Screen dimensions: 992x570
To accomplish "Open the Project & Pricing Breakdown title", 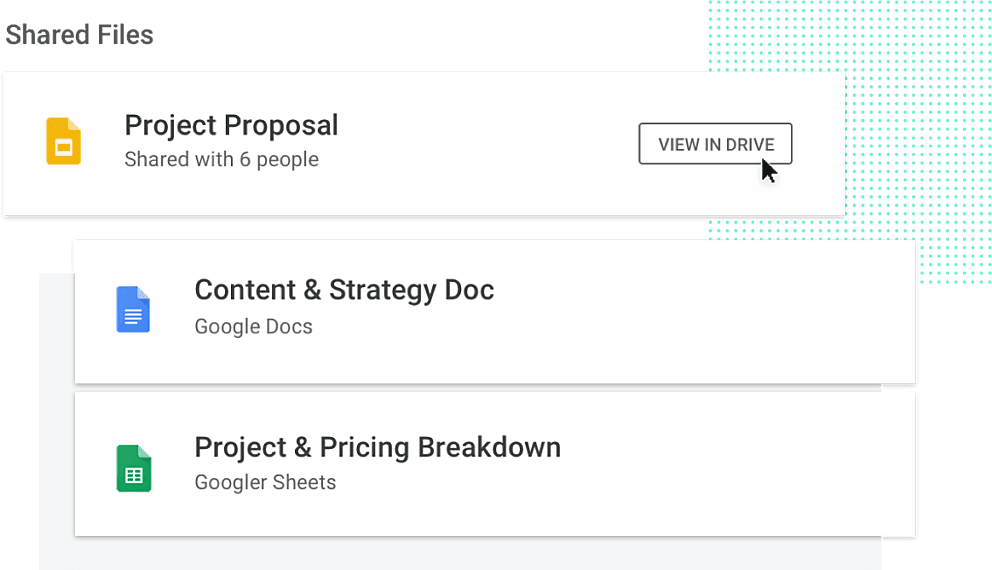I will [x=378, y=447].
